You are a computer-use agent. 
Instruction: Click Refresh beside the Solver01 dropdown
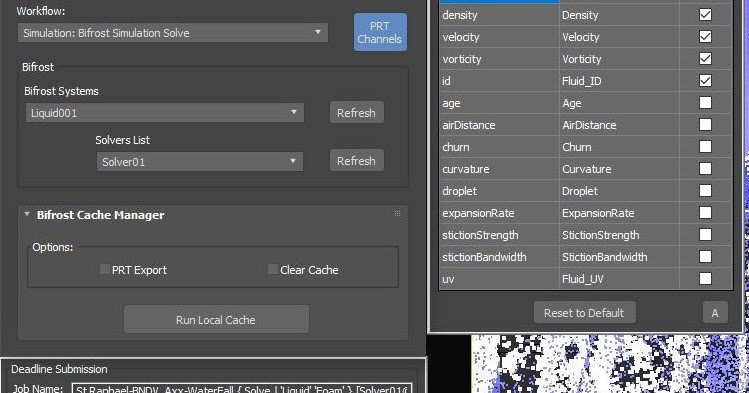pyautogui.click(x=356, y=160)
